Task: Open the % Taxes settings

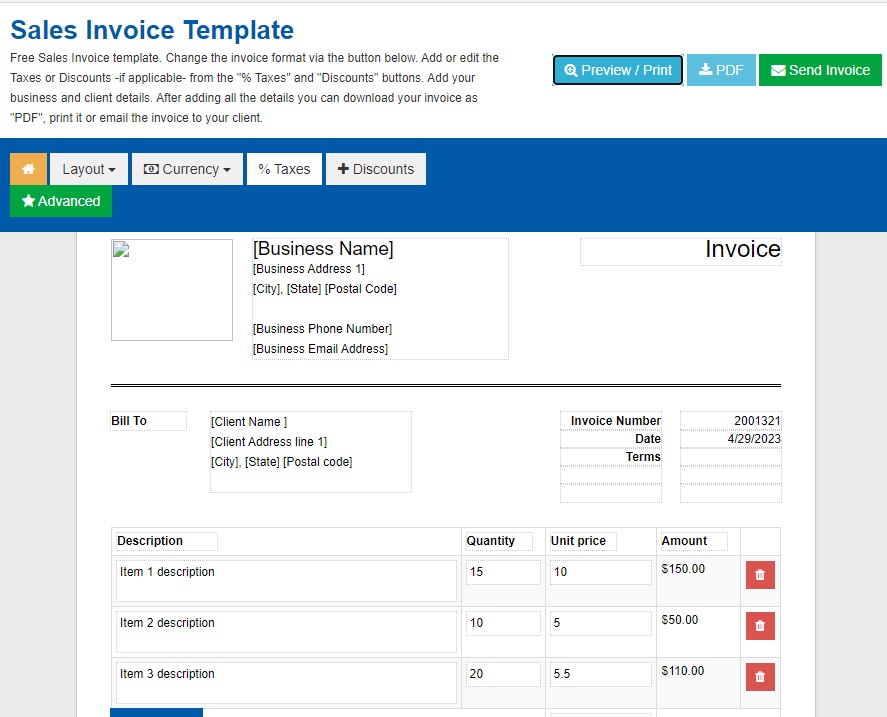Action: [284, 169]
